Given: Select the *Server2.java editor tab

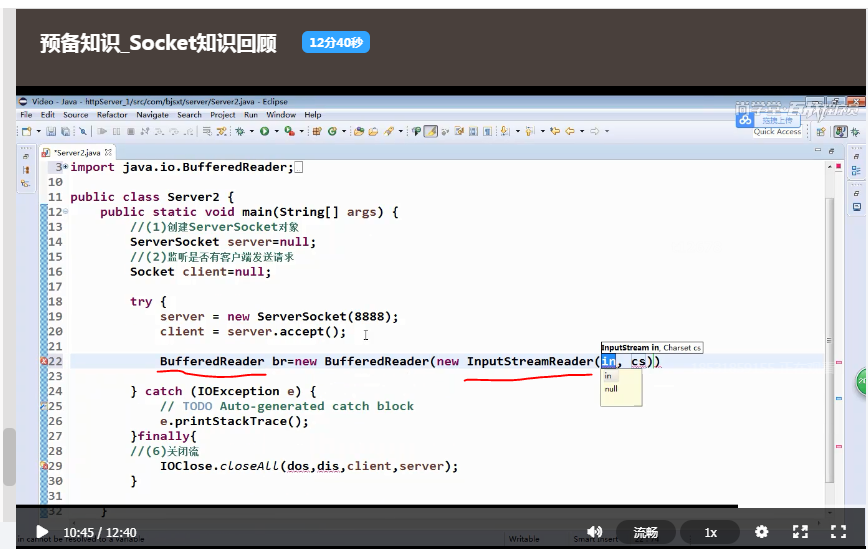Looking at the screenshot, I should [x=78, y=153].
